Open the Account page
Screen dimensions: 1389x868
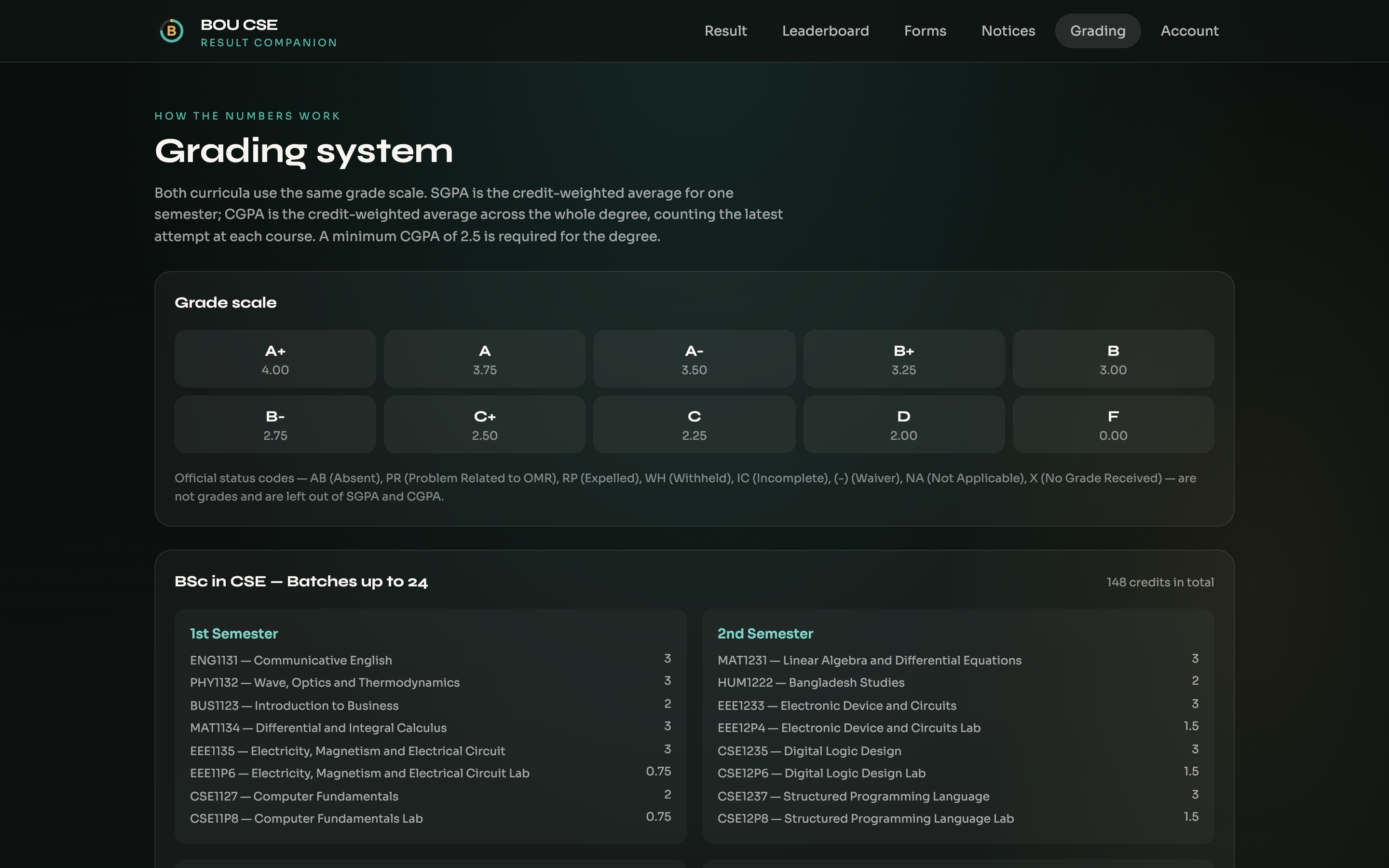[1189, 31]
